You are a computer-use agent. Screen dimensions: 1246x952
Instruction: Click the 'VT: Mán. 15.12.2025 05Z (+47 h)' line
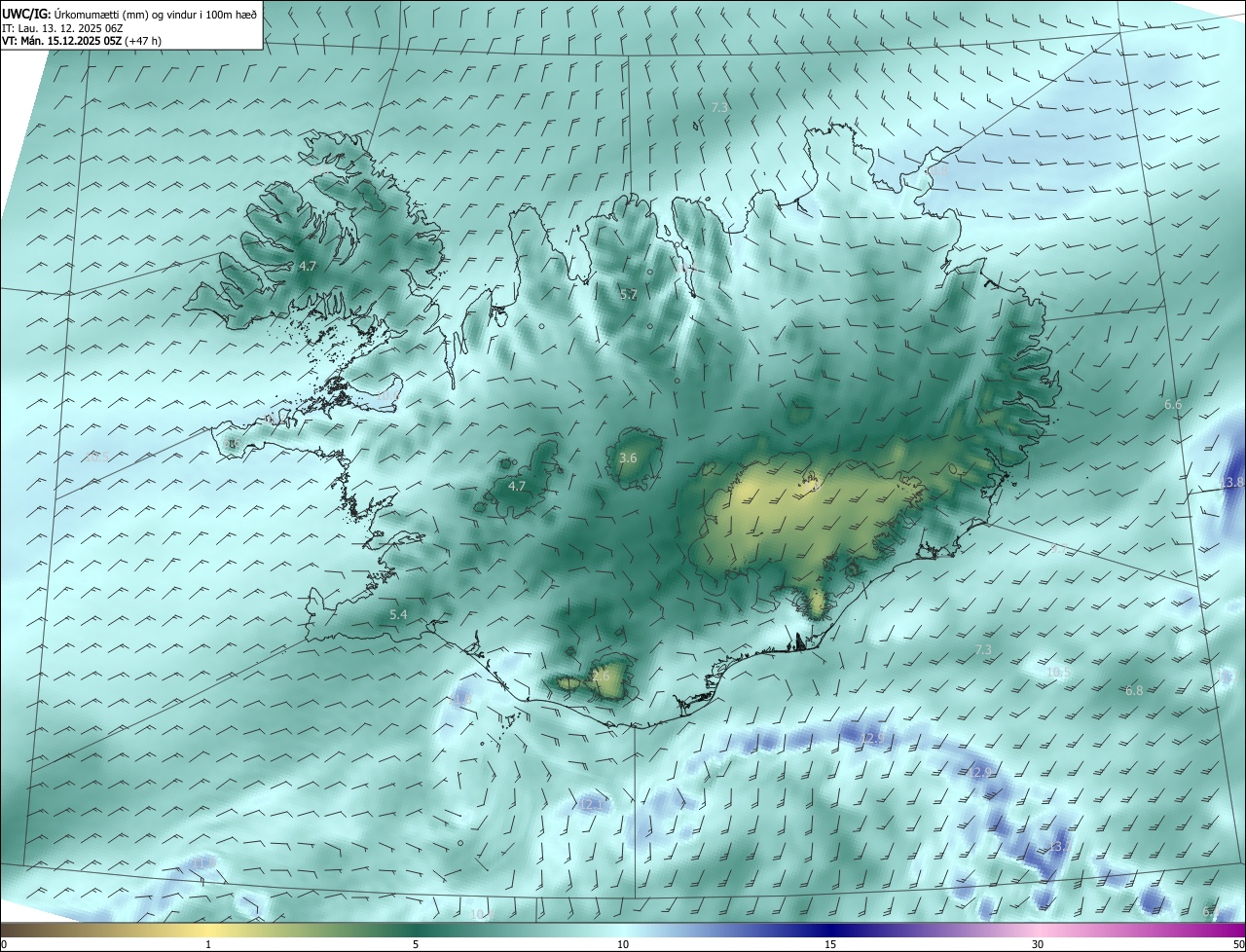pyautogui.click(x=81, y=41)
